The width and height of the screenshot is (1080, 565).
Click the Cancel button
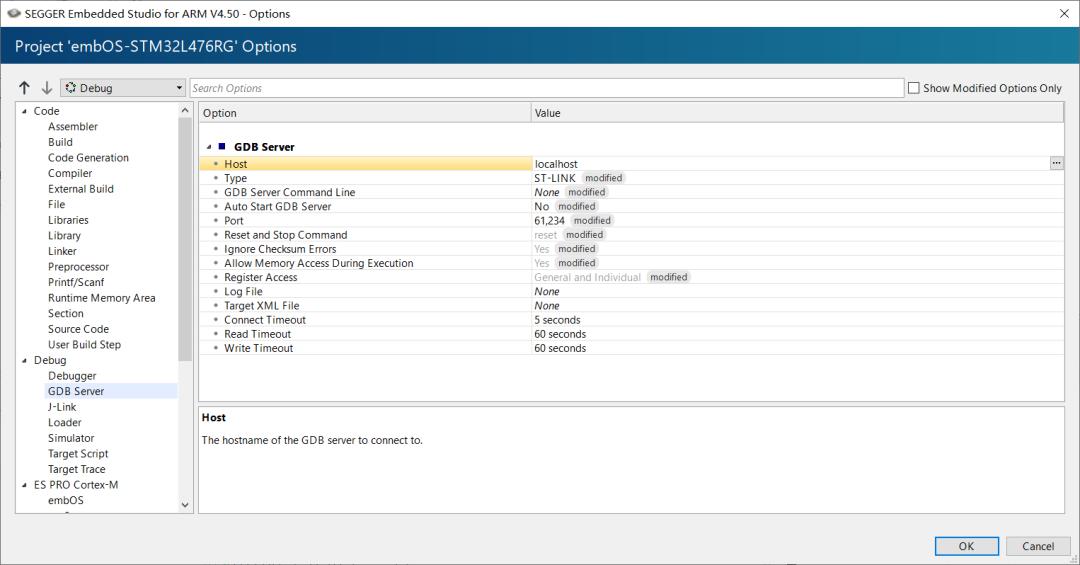click(1037, 546)
